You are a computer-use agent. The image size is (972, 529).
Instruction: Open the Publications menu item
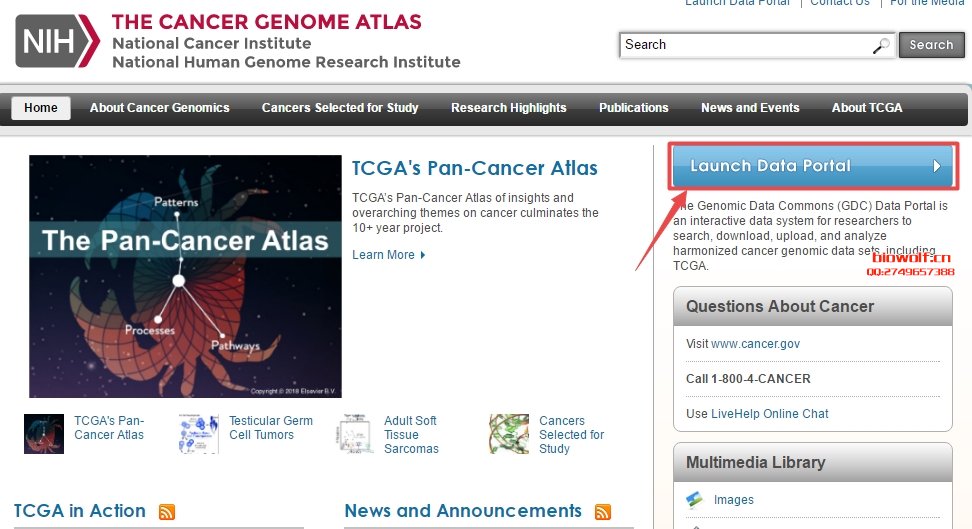click(634, 108)
